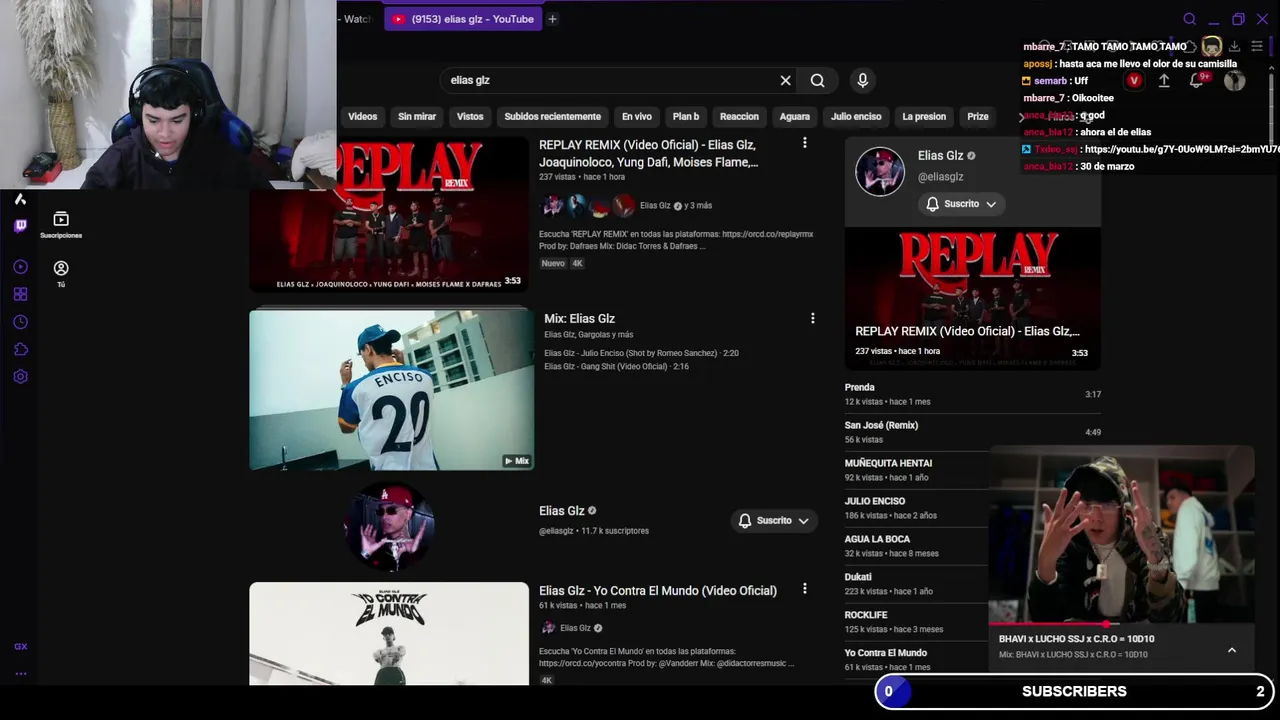The image size is (1280, 720).
Task: Open San José (Remix) in the video list
Action: click(x=973, y=432)
